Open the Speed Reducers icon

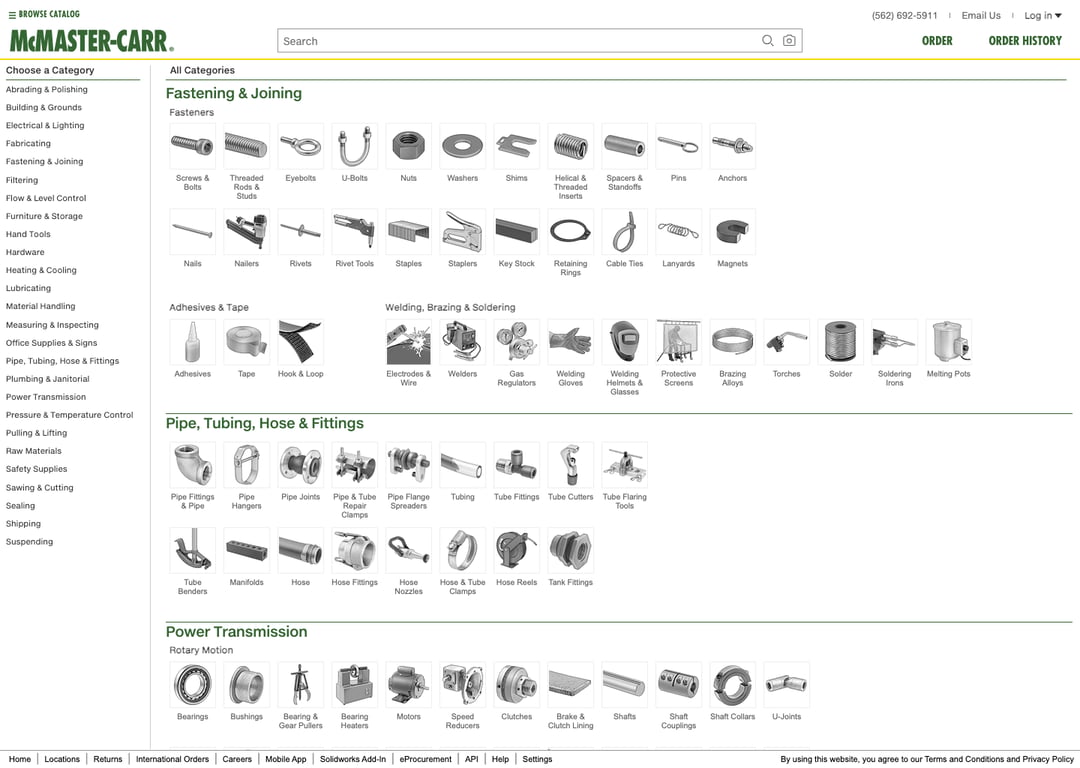click(x=462, y=685)
